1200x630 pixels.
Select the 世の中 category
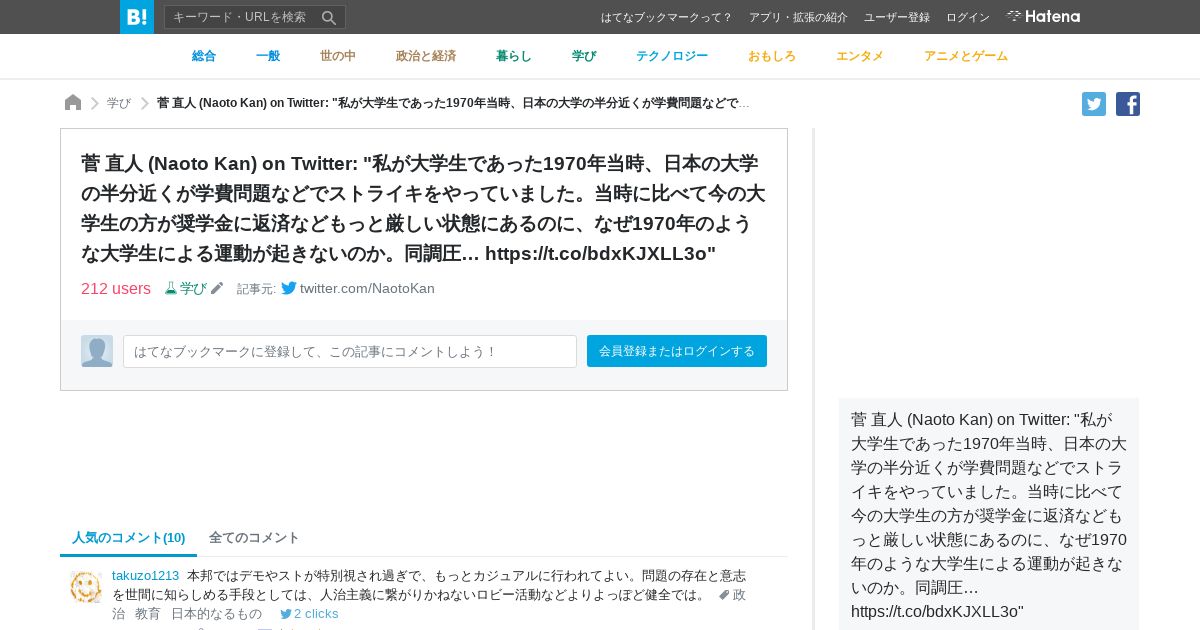pyautogui.click(x=338, y=56)
